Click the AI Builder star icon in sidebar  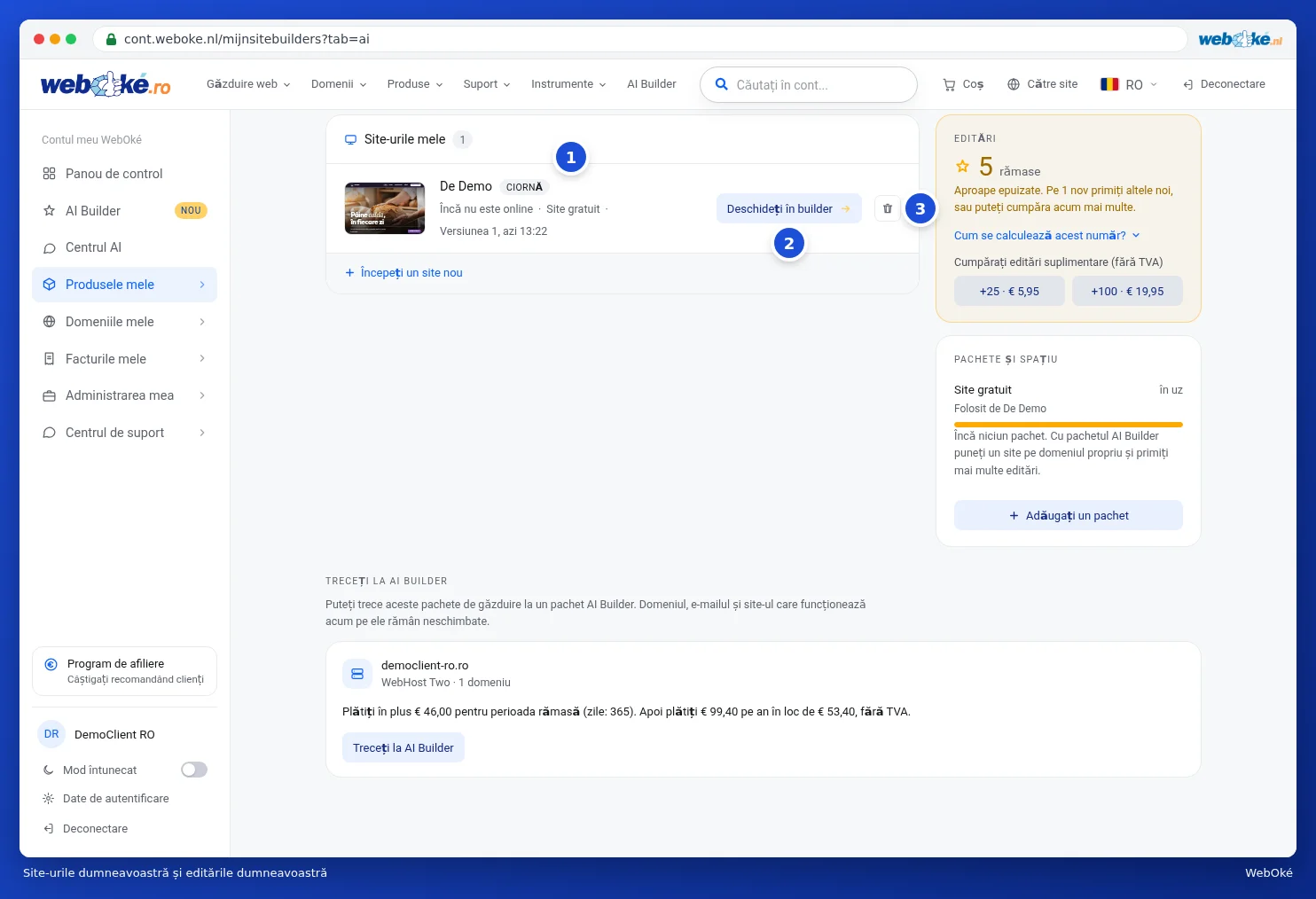pos(50,211)
